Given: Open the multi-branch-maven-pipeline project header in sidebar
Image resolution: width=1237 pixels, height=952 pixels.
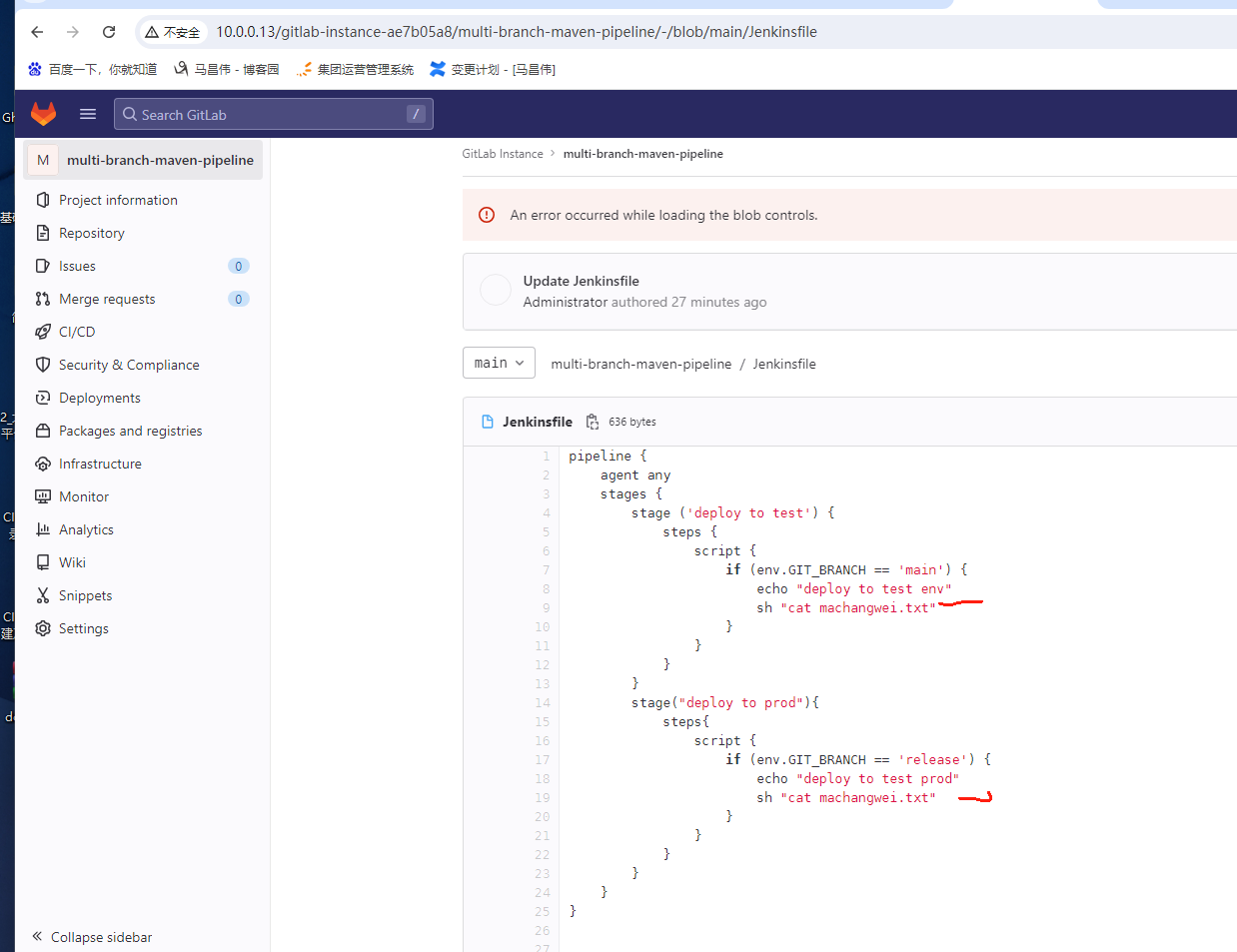Looking at the screenshot, I should click(143, 160).
